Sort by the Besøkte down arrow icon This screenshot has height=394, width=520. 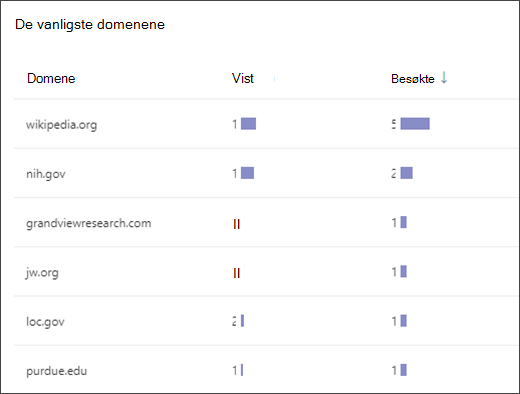(444, 78)
